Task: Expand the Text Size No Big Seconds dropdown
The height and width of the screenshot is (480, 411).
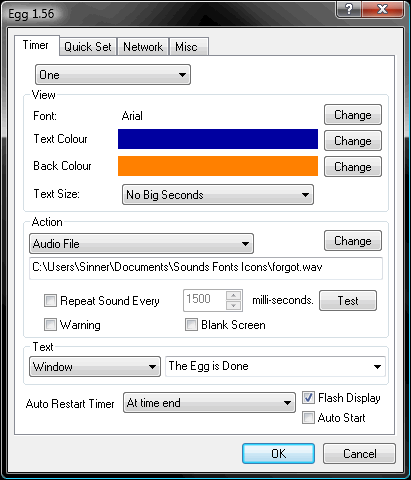Action: tap(218, 195)
